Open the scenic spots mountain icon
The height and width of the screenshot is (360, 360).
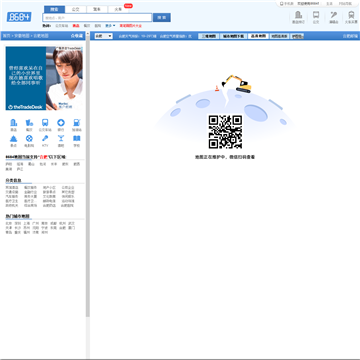point(13,138)
